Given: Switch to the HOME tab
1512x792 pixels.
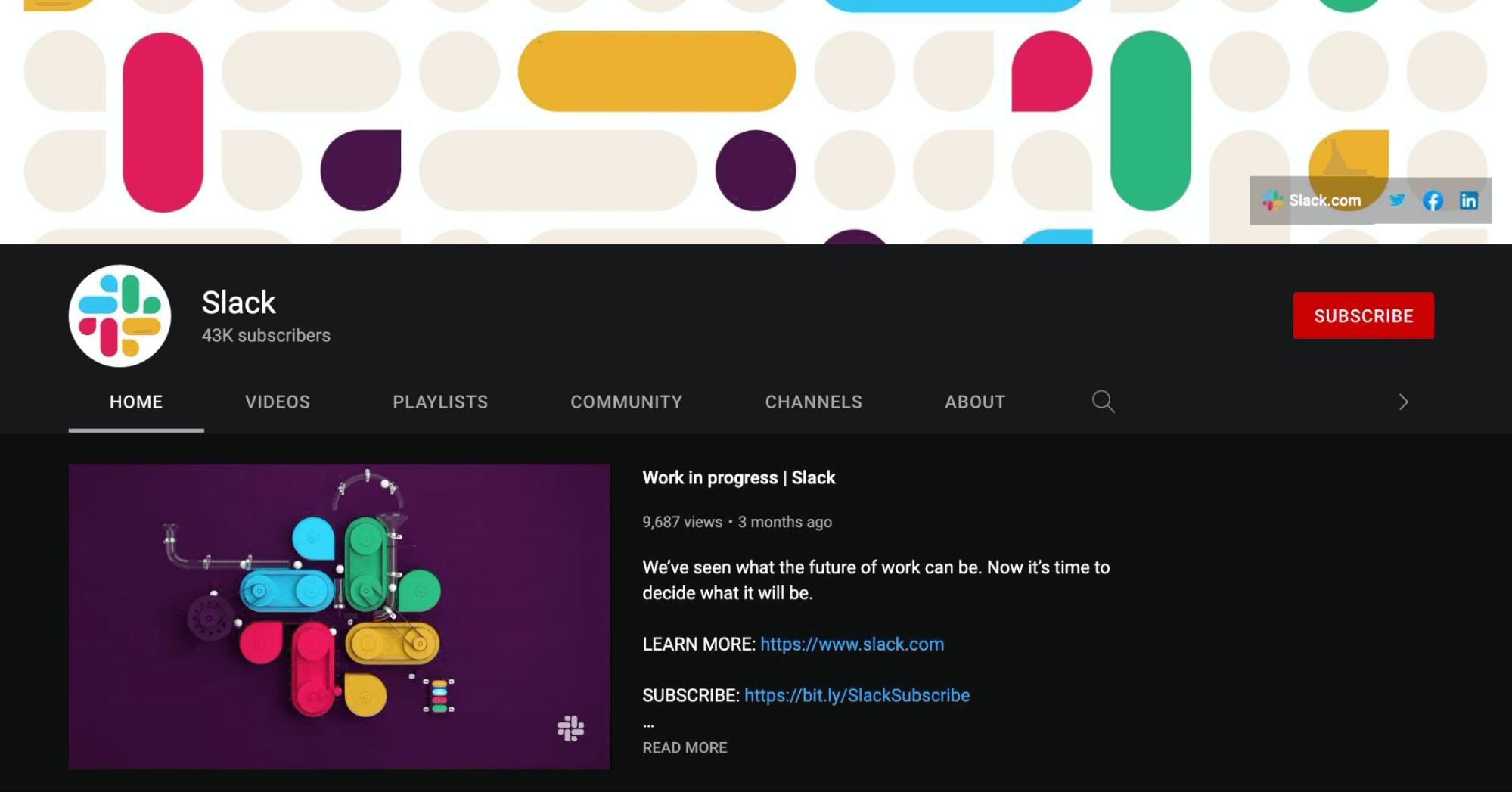Looking at the screenshot, I should pyautogui.click(x=136, y=402).
